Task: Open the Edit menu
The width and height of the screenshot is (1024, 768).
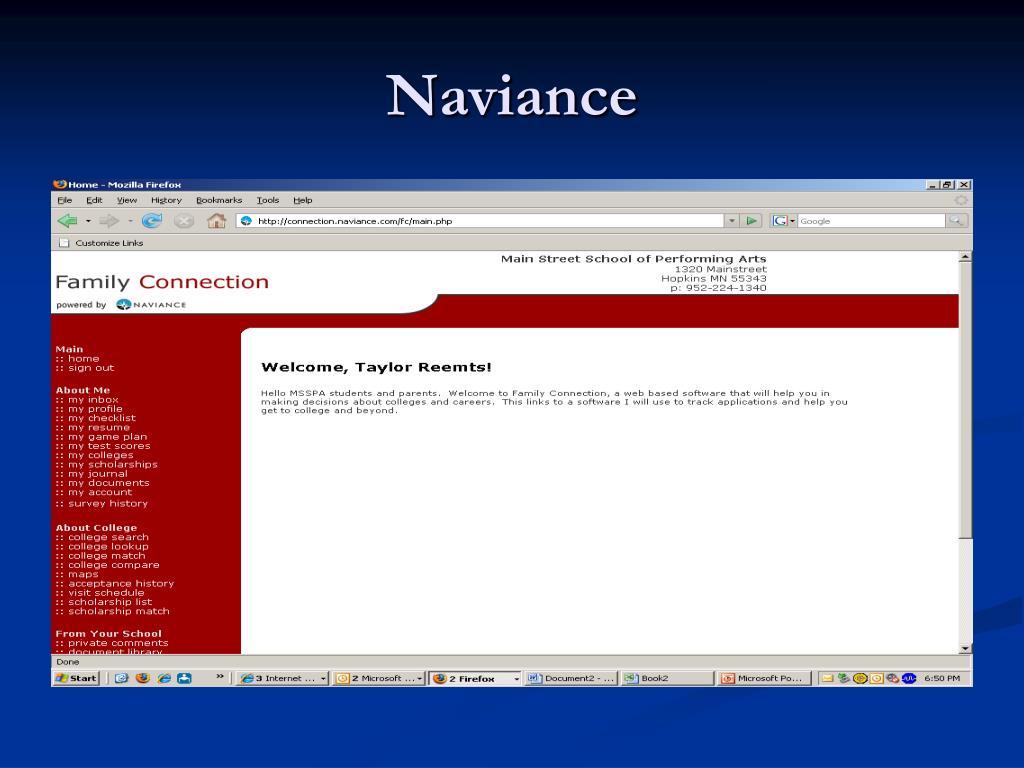Action: (94, 200)
